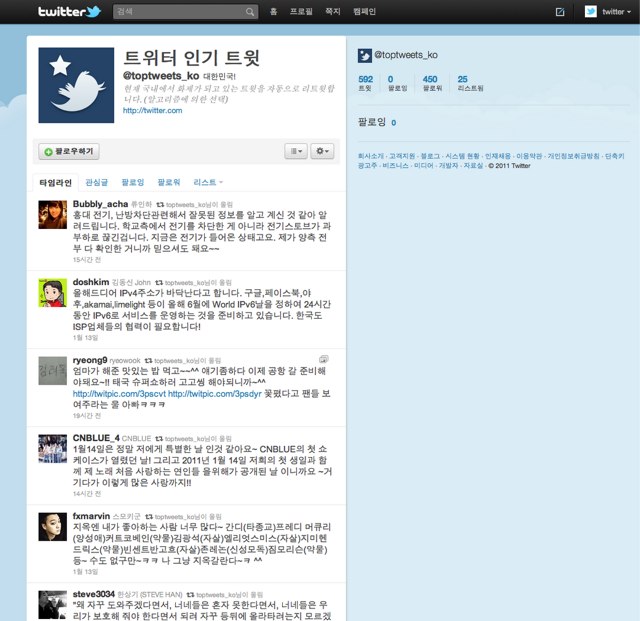
Task: Open the sidebar @toptweets_ko name
Action: click(x=406, y=55)
